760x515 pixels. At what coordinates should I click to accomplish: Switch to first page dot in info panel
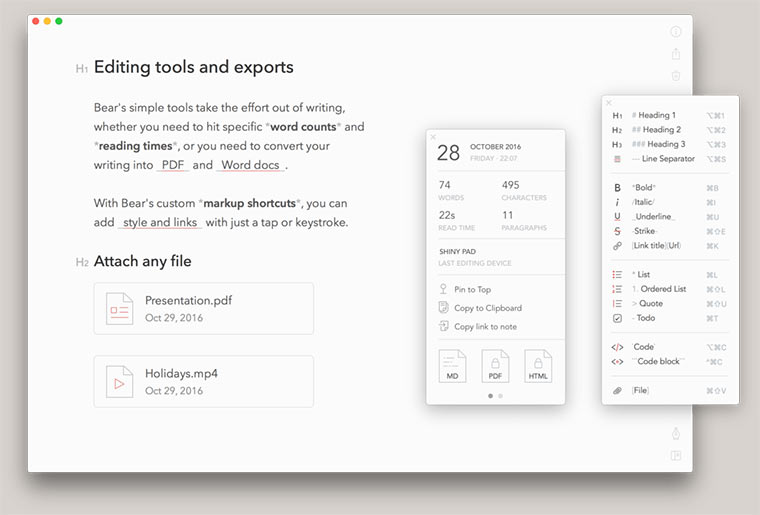[x=491, y=396]
